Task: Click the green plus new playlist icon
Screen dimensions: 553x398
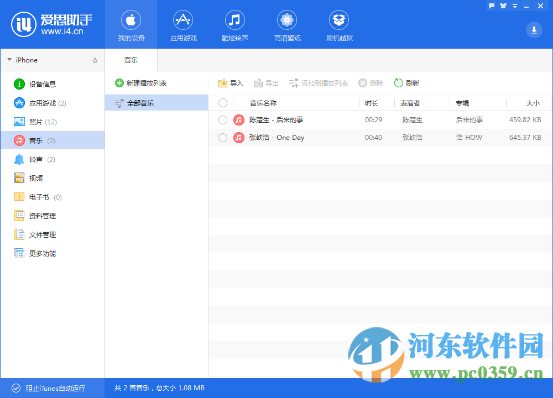Action: click(x=119, y=83)
